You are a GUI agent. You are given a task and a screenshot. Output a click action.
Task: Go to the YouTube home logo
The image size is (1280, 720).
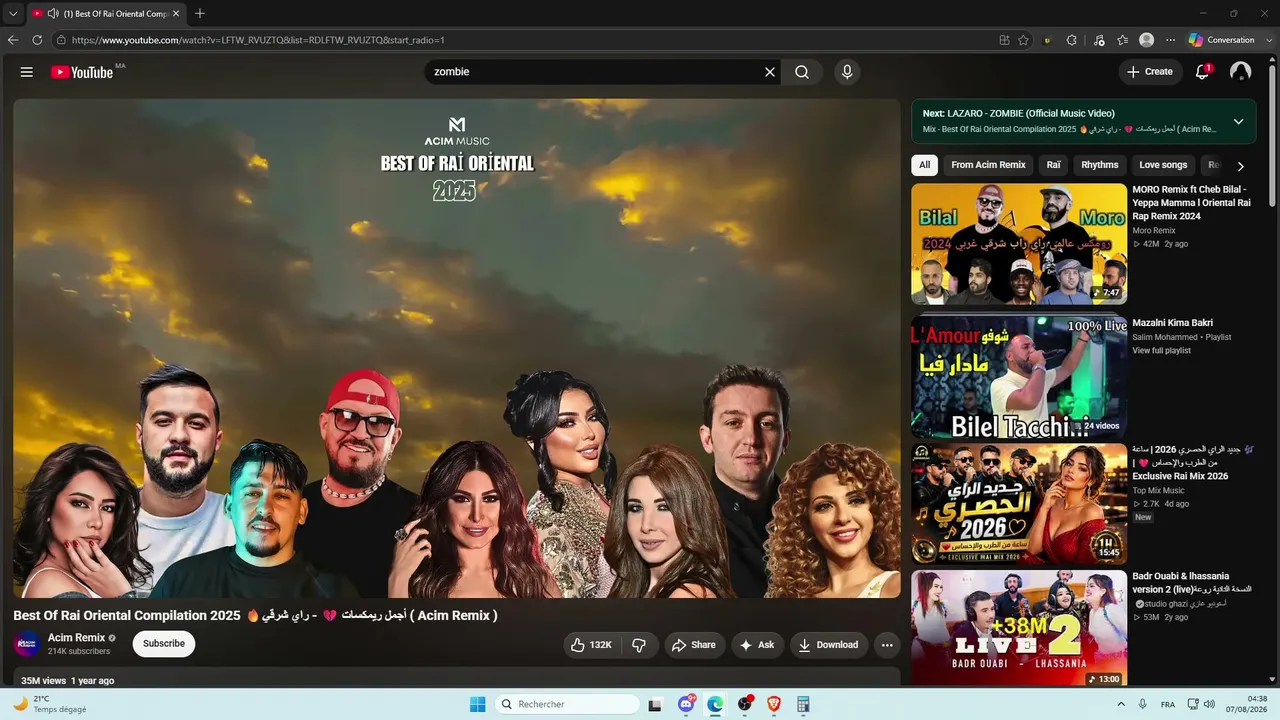[x=82, y=72]
